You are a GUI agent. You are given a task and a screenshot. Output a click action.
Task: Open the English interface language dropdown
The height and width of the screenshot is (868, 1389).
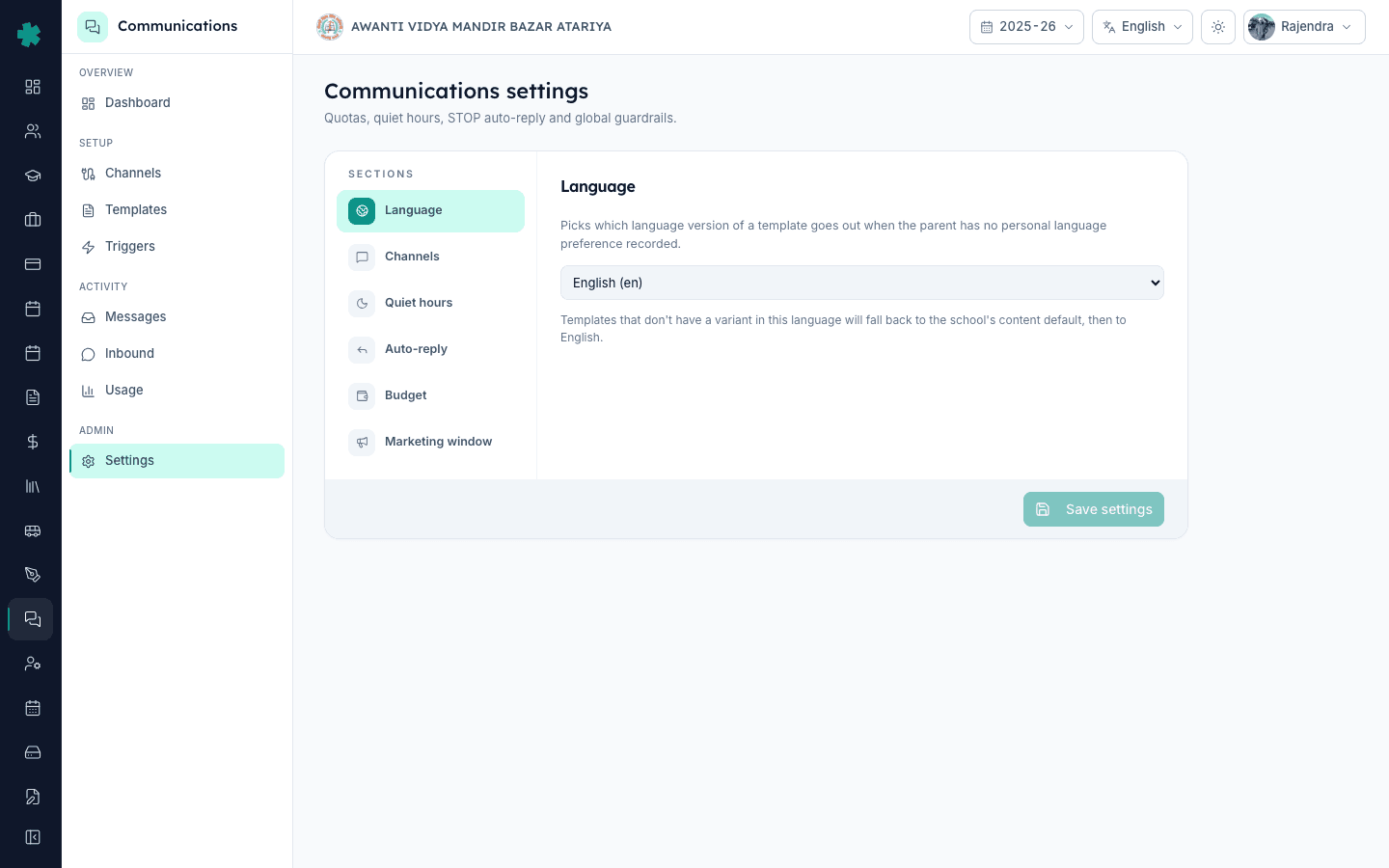pos(1142,27)
